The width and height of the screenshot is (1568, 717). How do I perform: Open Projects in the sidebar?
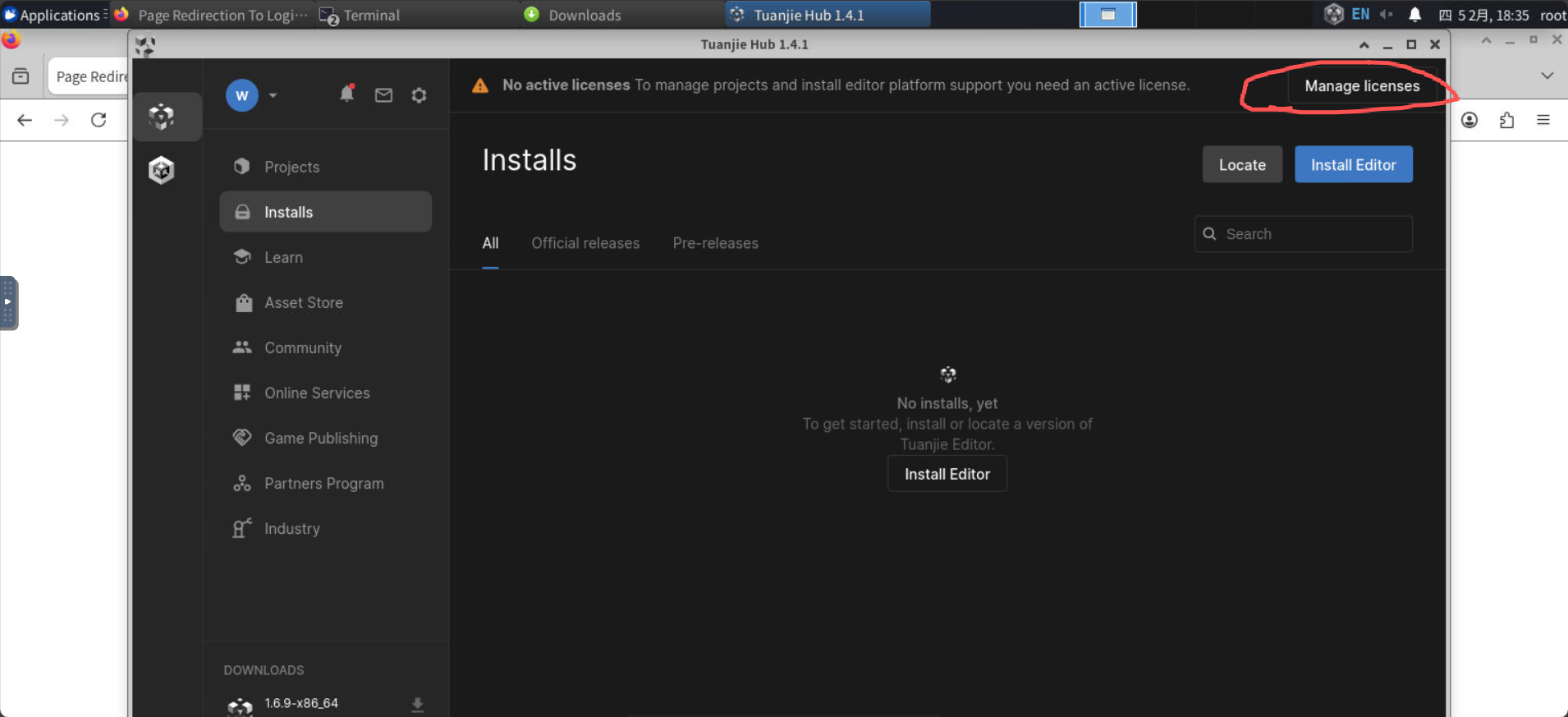click(326, 167)
